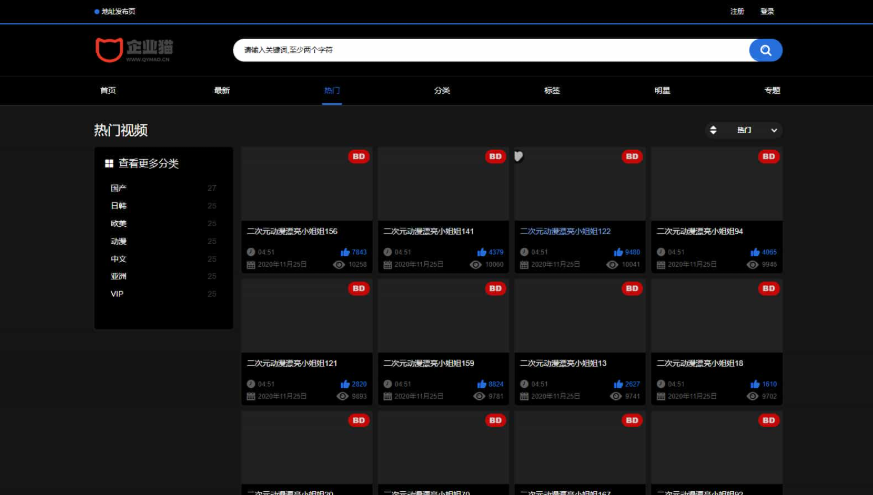Click the sort up-down arrows icon
The height and width of the screenshot is (495, 873).
pos(713,130)
